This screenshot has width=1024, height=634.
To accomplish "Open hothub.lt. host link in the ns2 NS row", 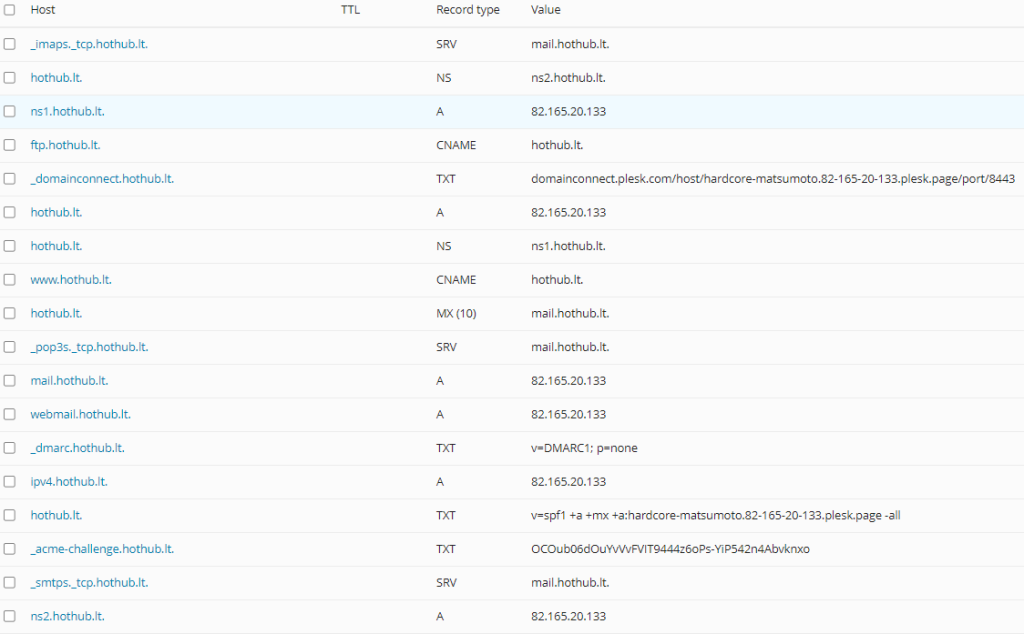I will [56, 78].
